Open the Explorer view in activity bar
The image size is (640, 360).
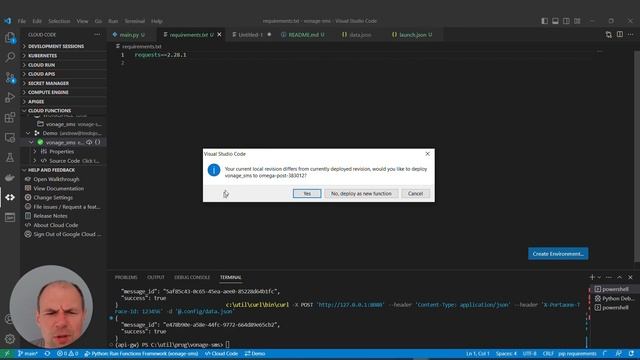pyautogui.click(x=10, y=38)
